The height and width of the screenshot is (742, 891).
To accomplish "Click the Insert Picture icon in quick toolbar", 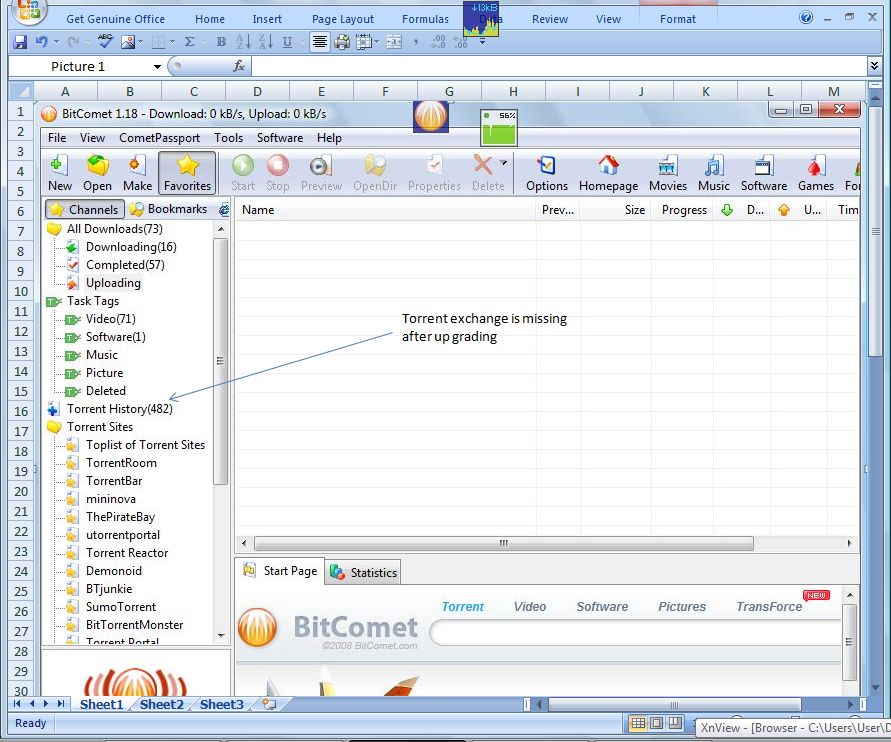I will click(128, 41).
